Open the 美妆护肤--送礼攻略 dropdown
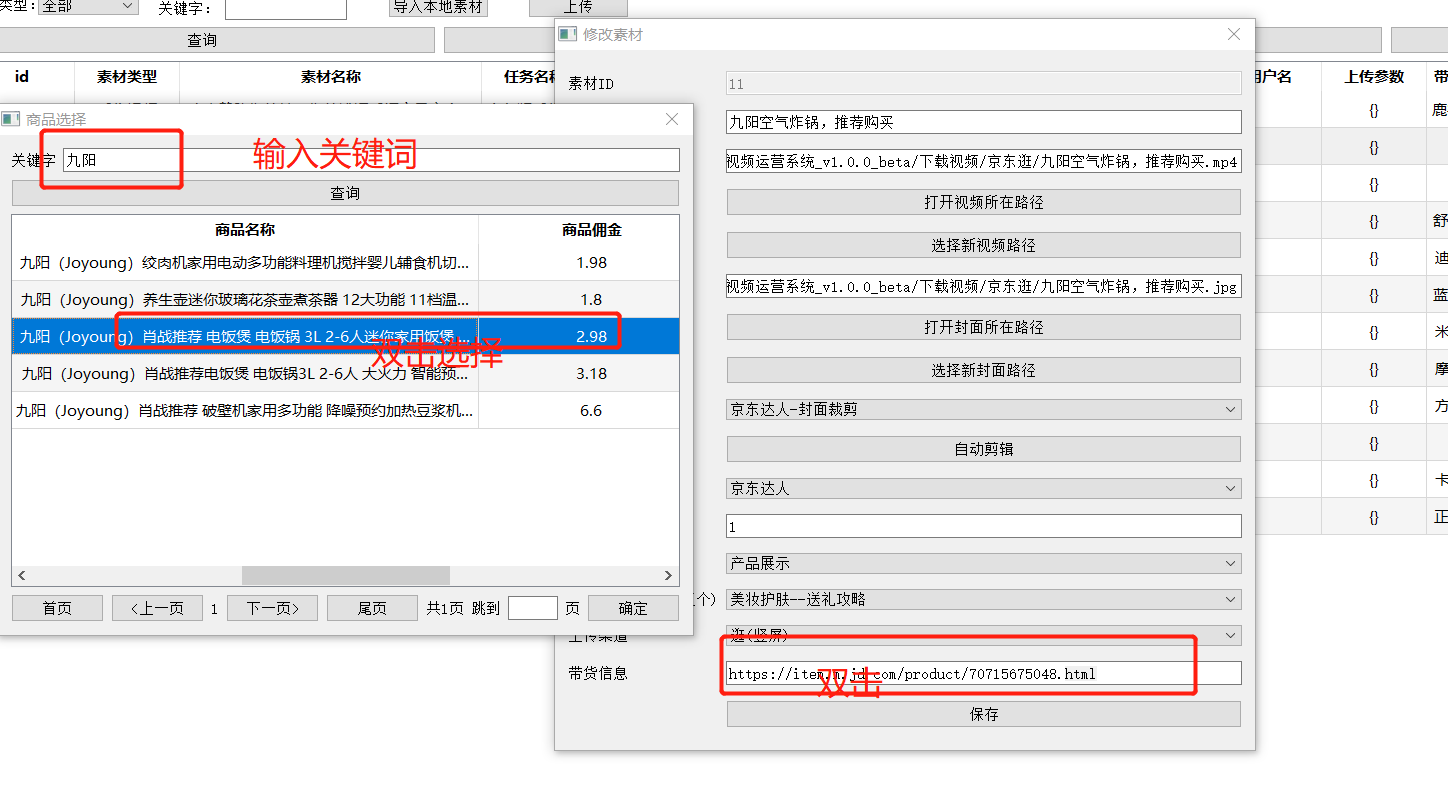Viewport: 1448px width, 802px height. tap(984, 599)
